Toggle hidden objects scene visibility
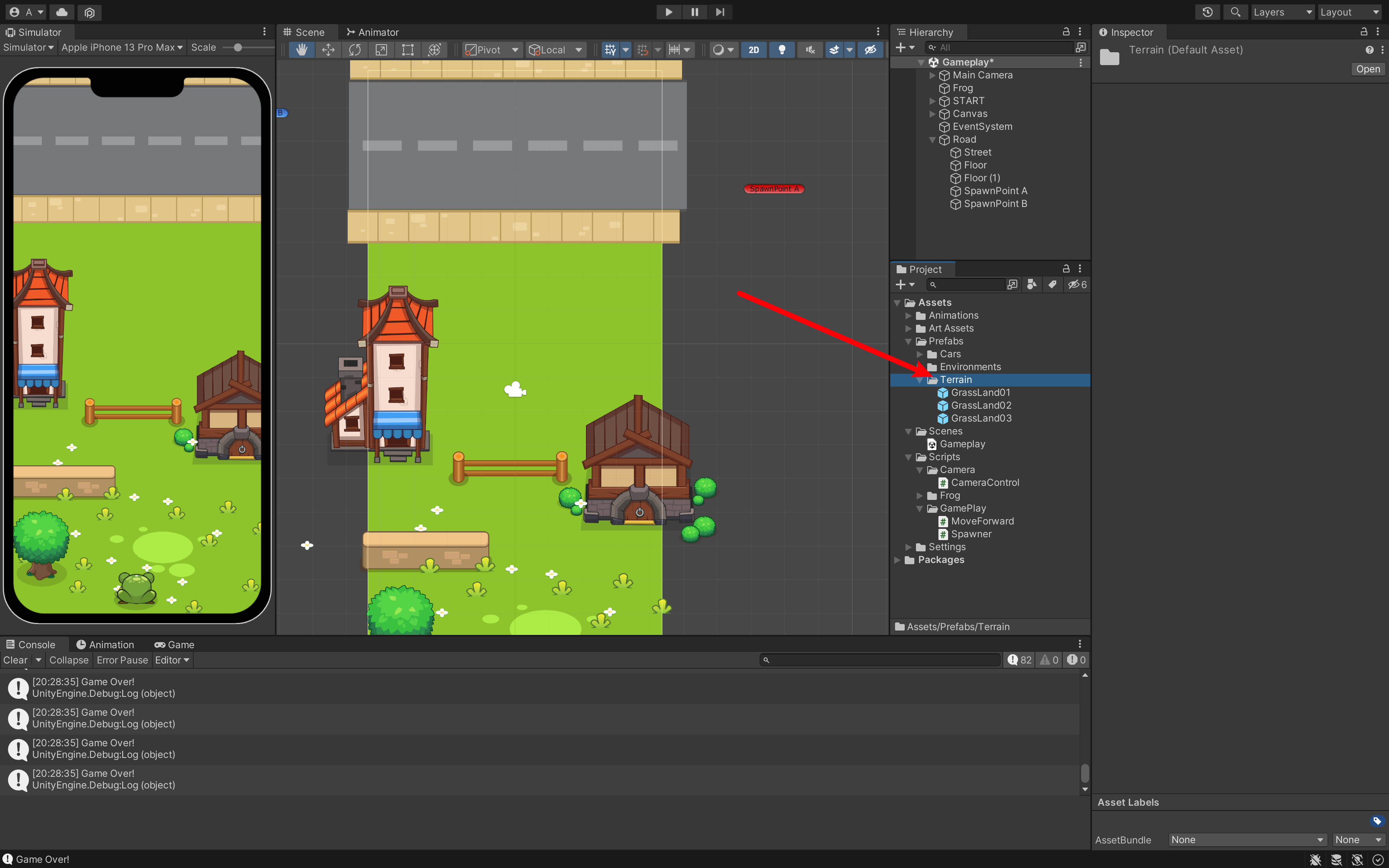 (x=870, y=50)
